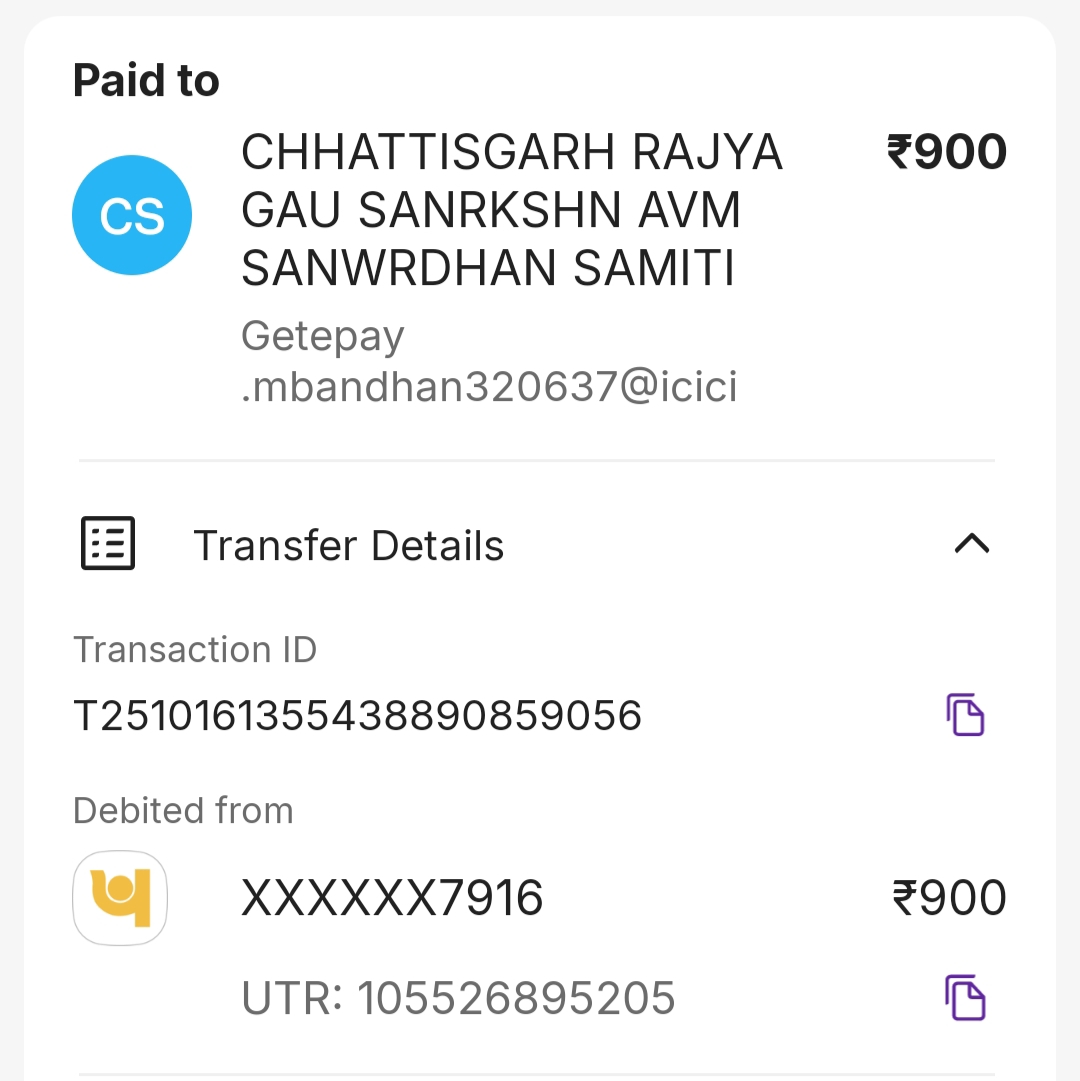Tap the blue CS payee avatar
This screenshot has width=1080, height=1081.
[132, 215]
